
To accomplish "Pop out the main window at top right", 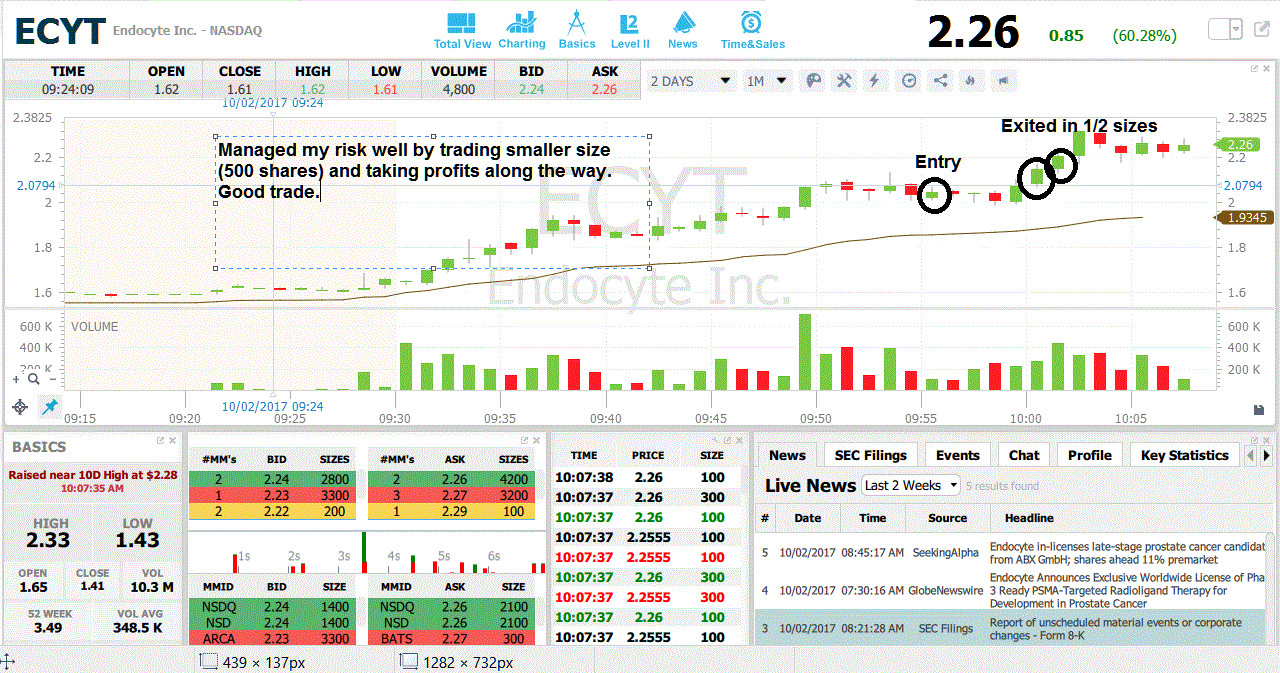I will (x=1263, y=29).
